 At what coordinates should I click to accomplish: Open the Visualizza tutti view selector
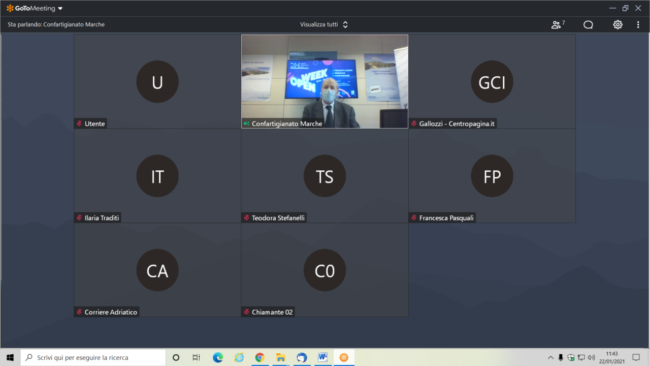click(324, 24)
